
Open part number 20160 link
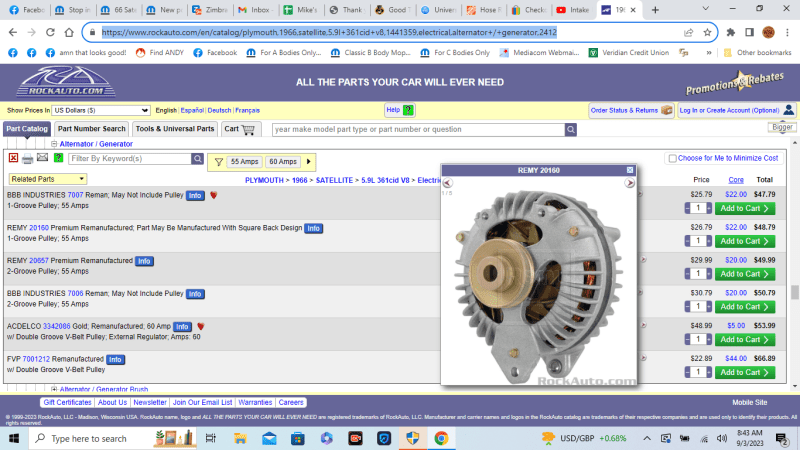39,228
